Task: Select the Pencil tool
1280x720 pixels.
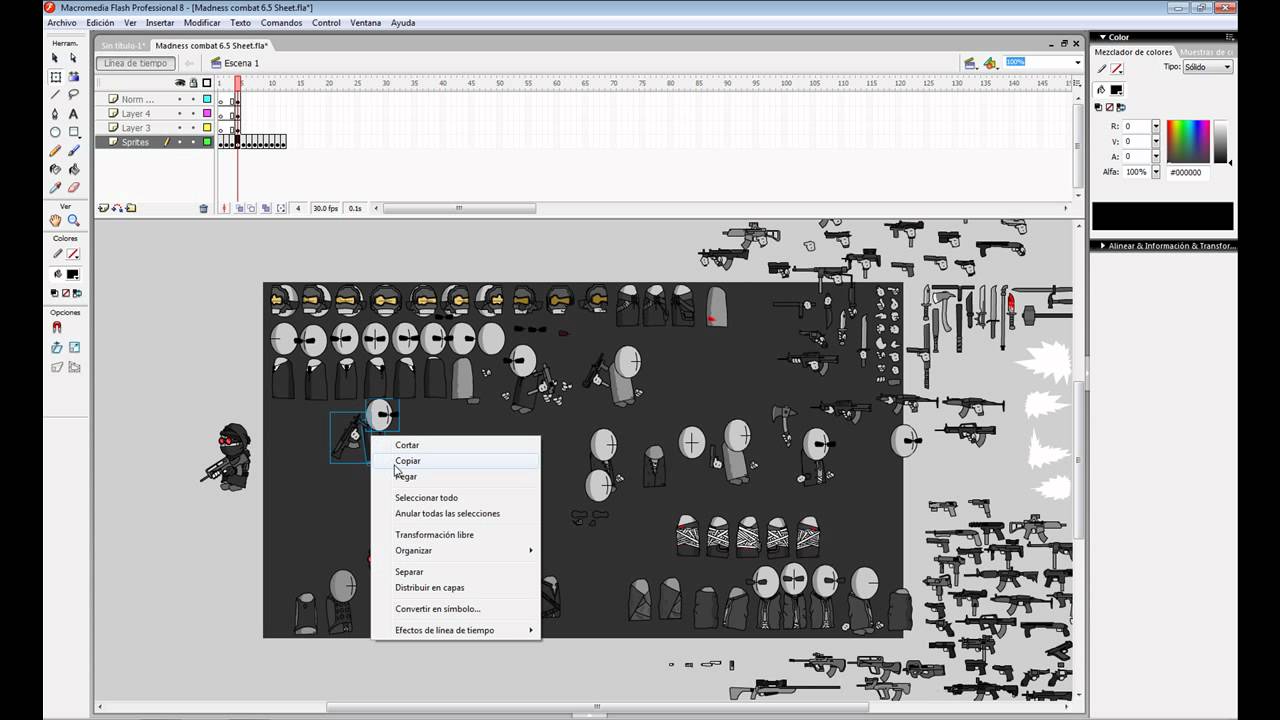Action: tap(55, 151)
